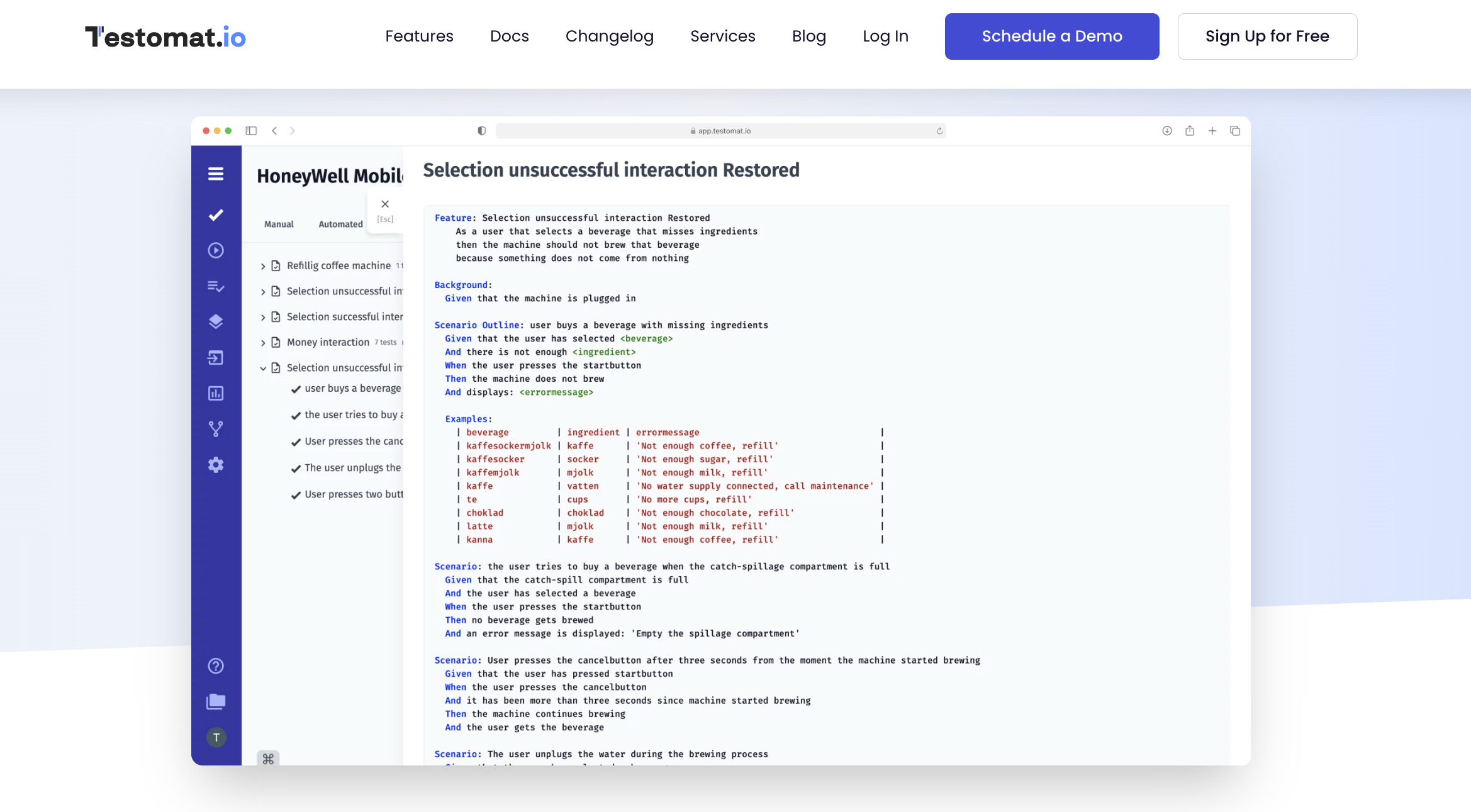Viewport: 1471px width, 812px height.
Task: Click the Schedule a Demo button
Action: 1052,36
